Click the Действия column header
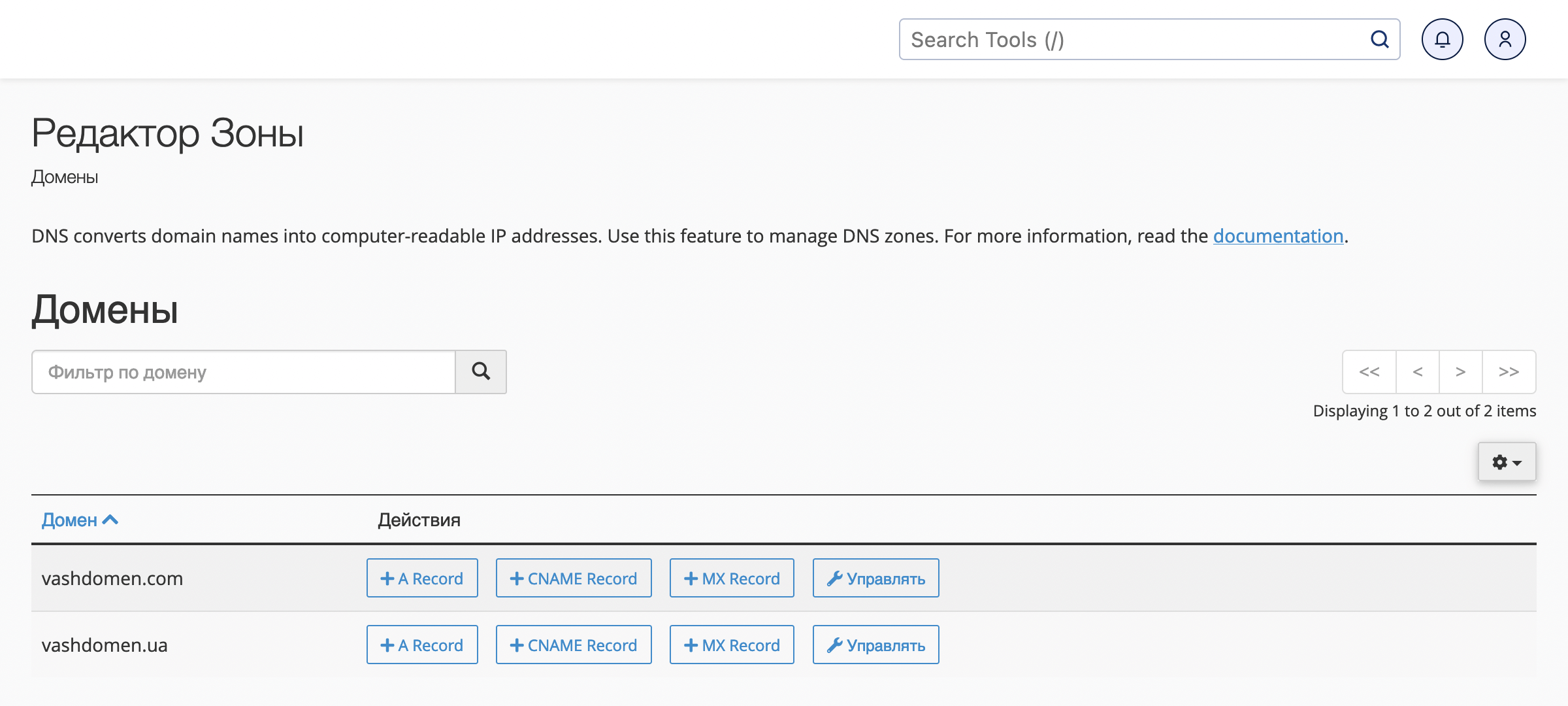Viewport: 1568px width, 706px height. click(419, 520)
